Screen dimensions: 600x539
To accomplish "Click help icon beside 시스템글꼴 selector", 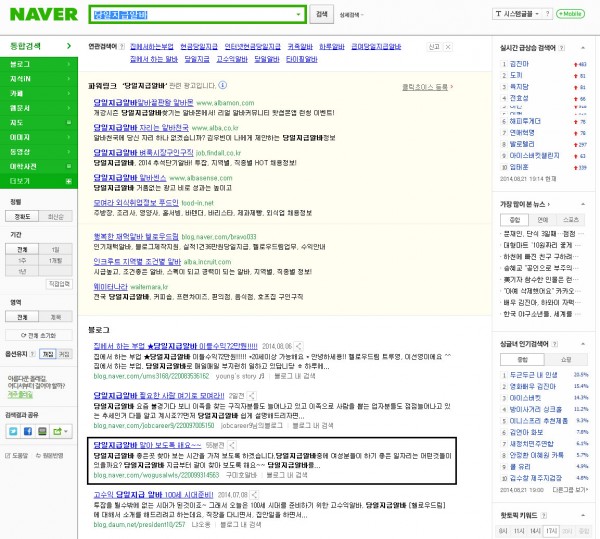I will point(548,14).
